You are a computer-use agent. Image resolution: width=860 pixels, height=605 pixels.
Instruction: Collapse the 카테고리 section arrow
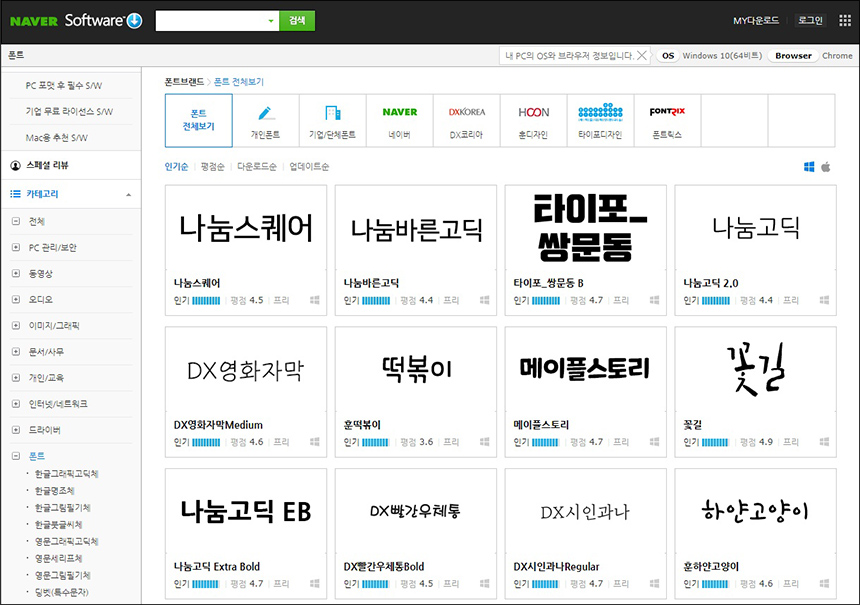(x=128, y=195)
